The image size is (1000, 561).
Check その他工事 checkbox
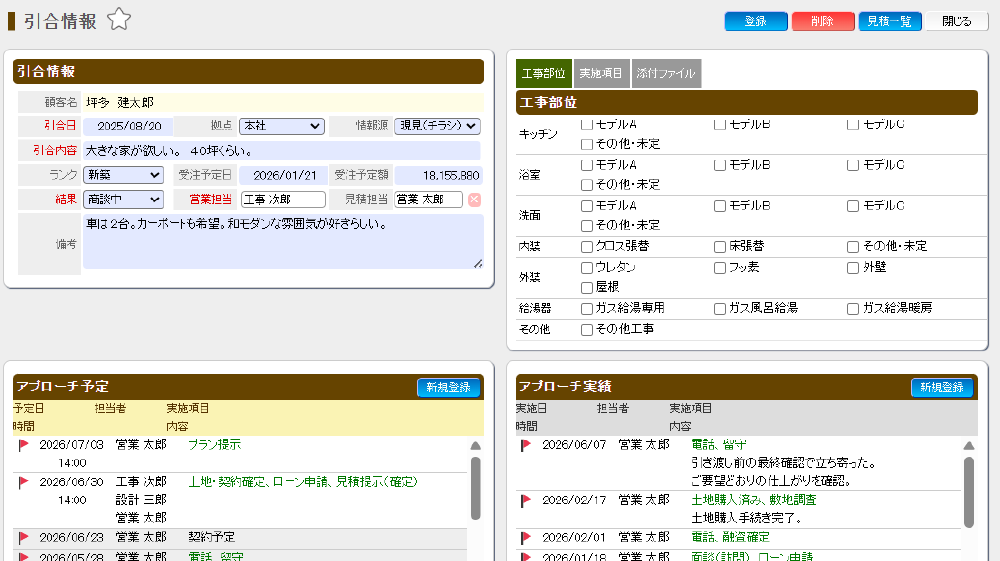(587, 330)
